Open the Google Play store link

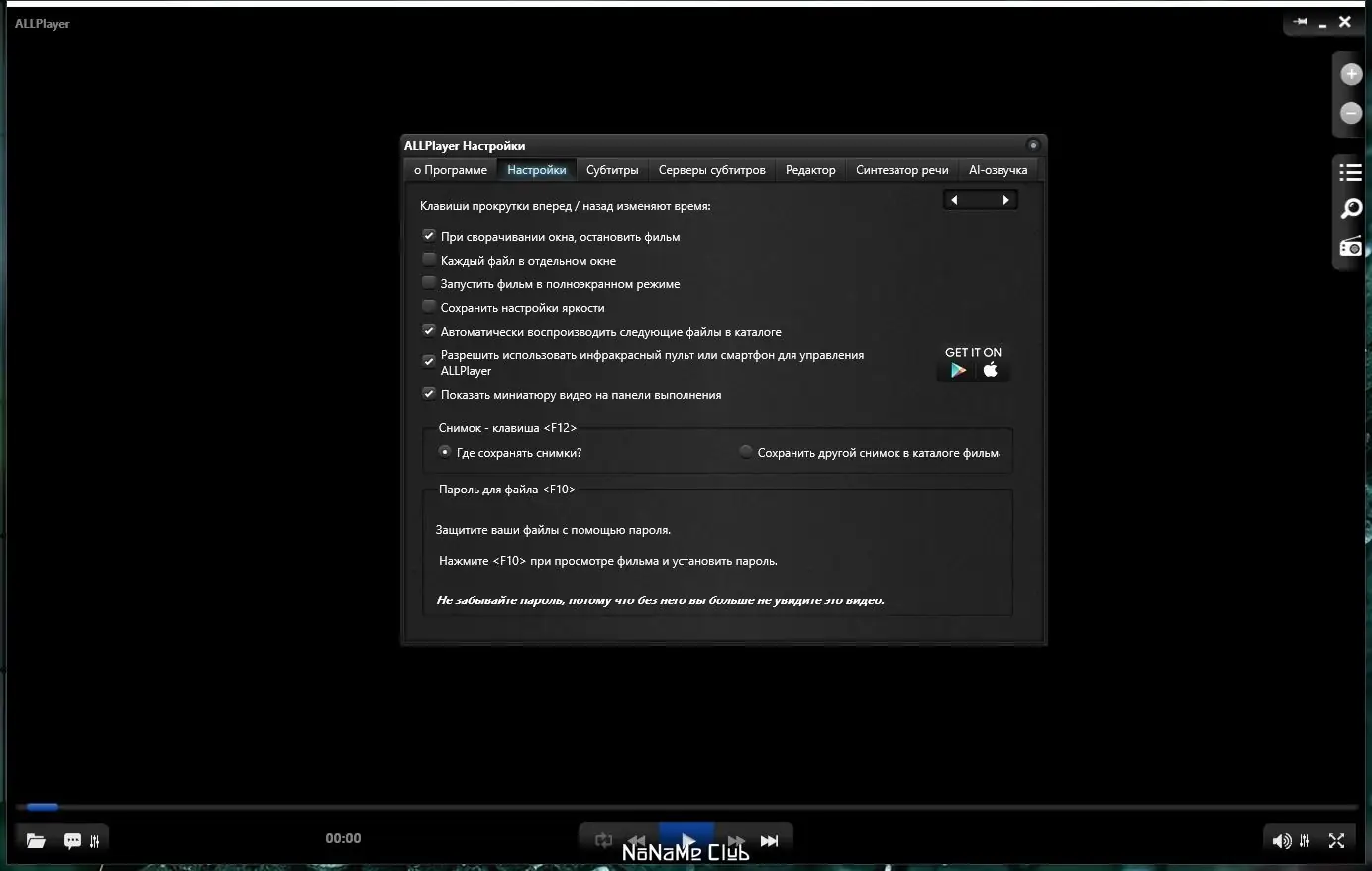pyautogui.click(x=958, y=370)
